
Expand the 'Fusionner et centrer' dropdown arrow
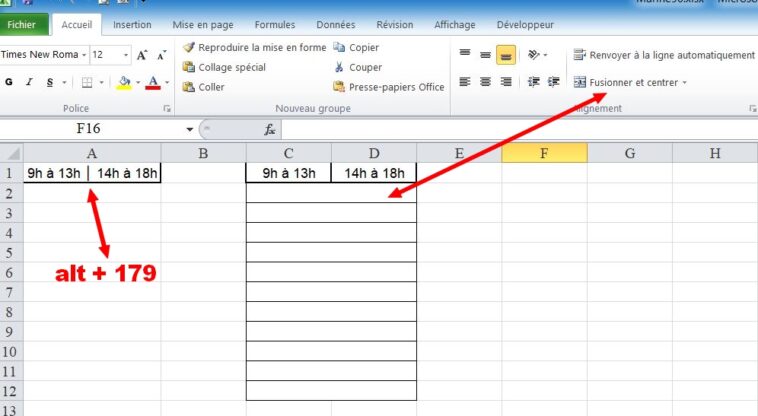click(x=685, y=83)
